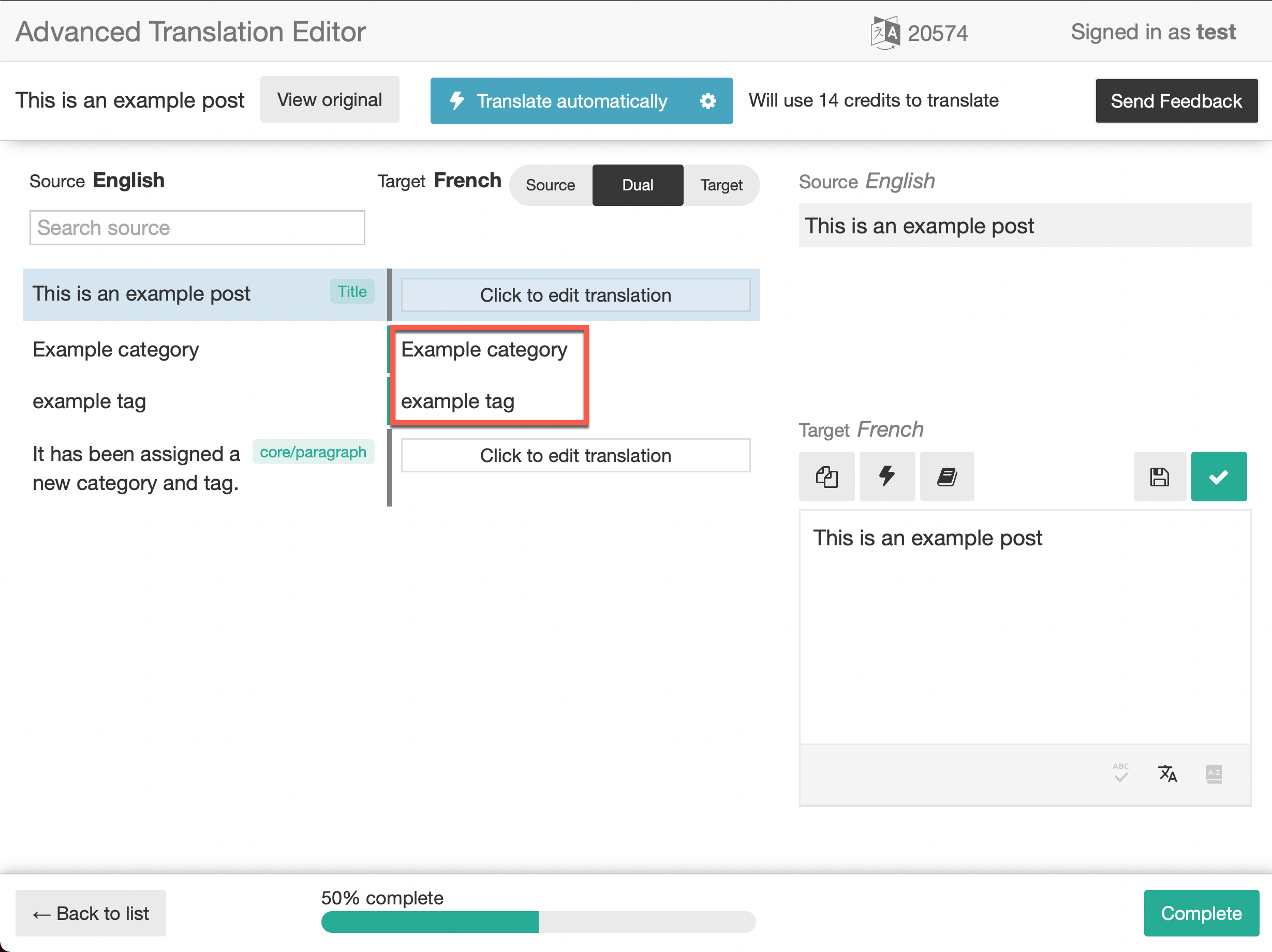
Task: Click the View original button
Action: point(330,100)
